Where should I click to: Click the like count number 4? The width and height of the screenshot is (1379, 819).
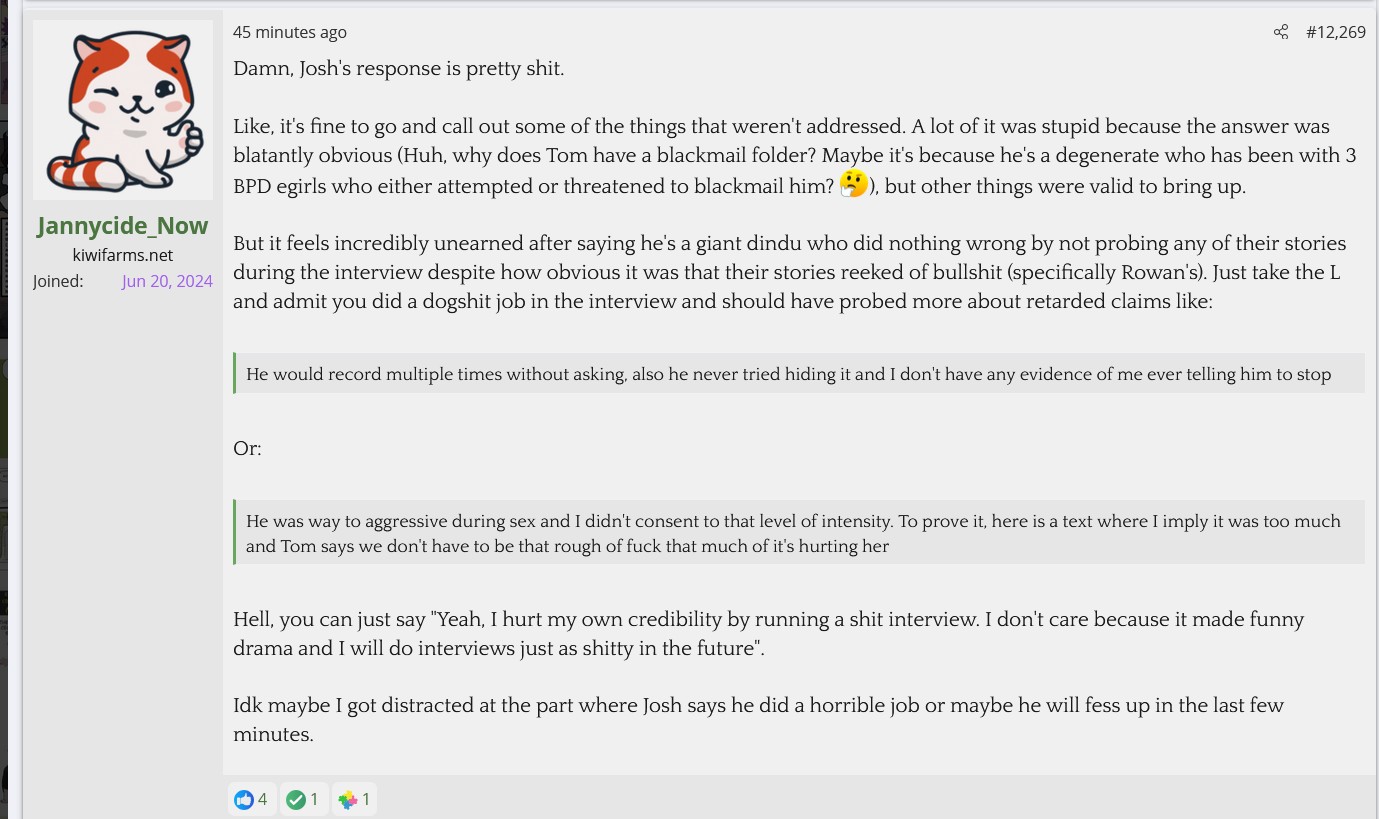tap(263, 799)
